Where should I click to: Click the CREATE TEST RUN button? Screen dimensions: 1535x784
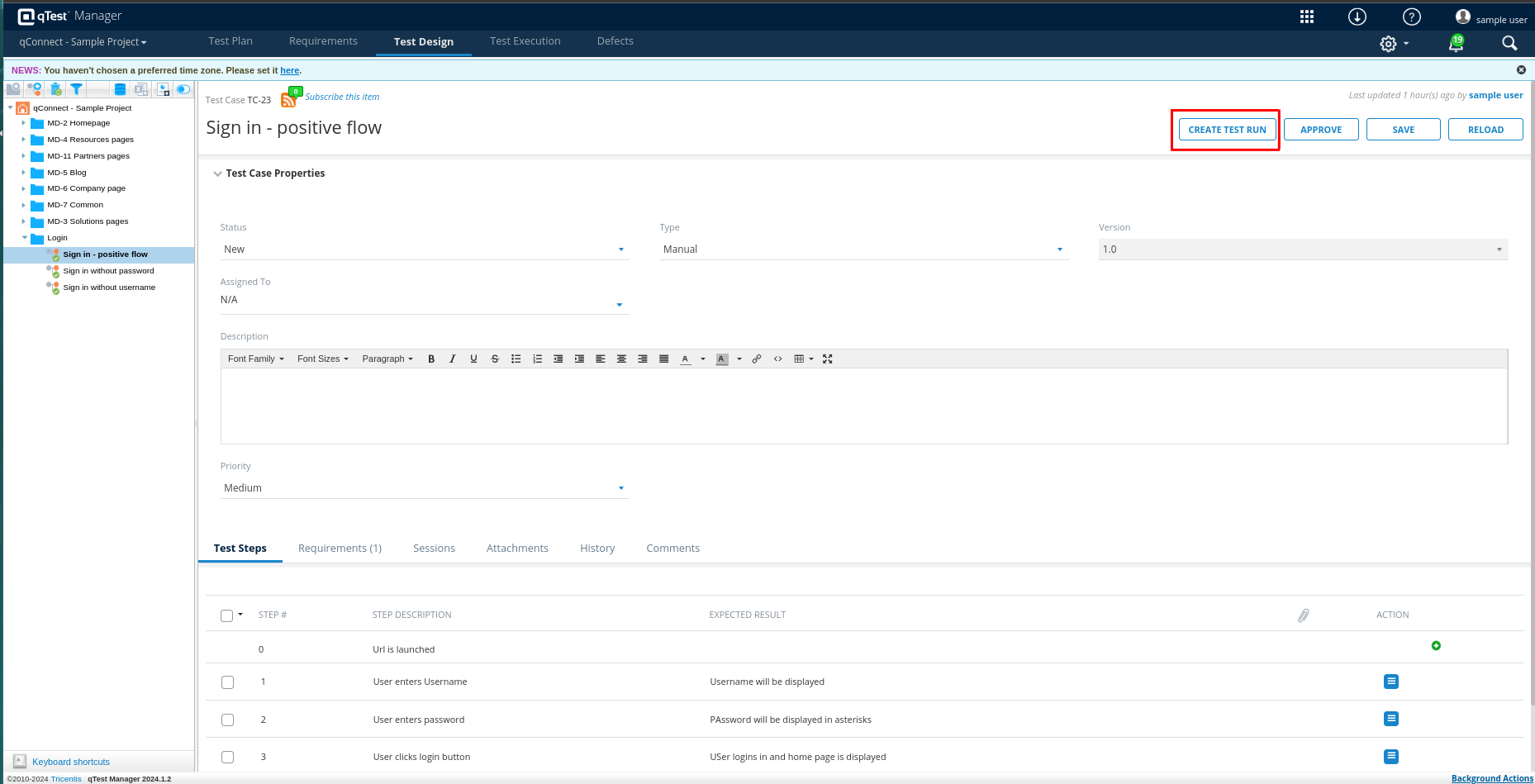pyautogui.click(x=1227, y=130)
